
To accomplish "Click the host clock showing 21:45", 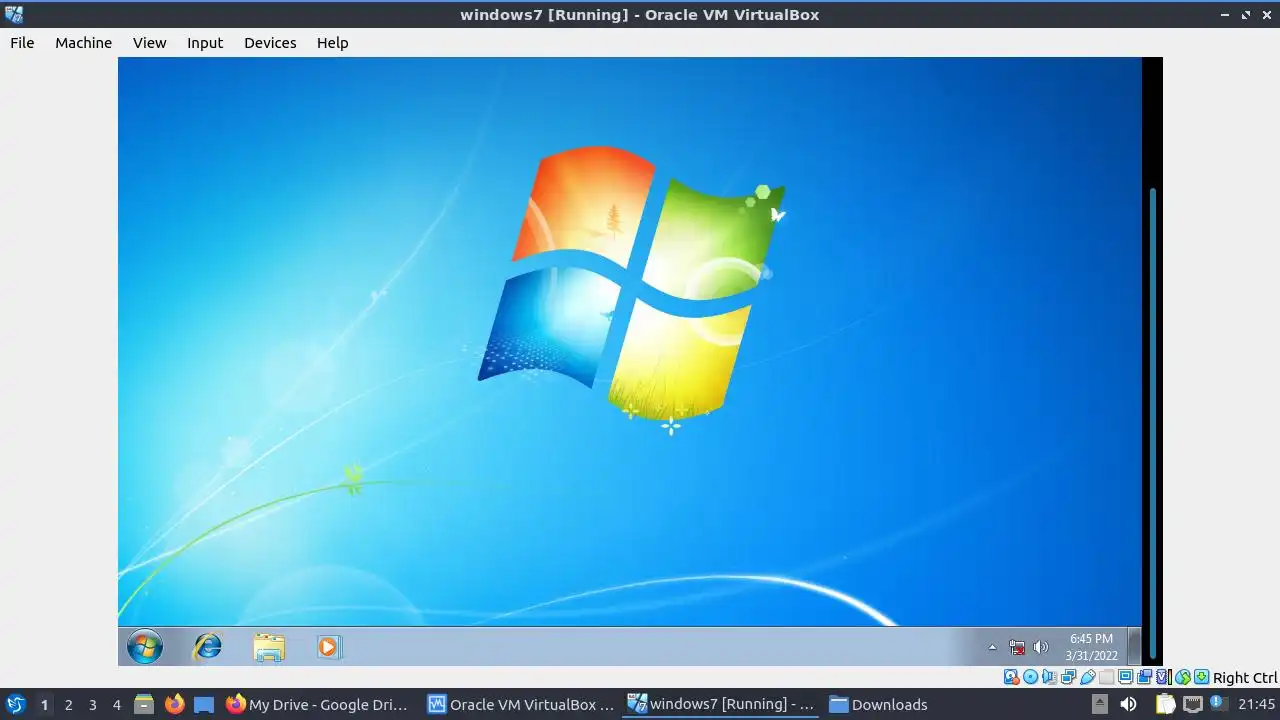I will click(x=1256, y=704).
